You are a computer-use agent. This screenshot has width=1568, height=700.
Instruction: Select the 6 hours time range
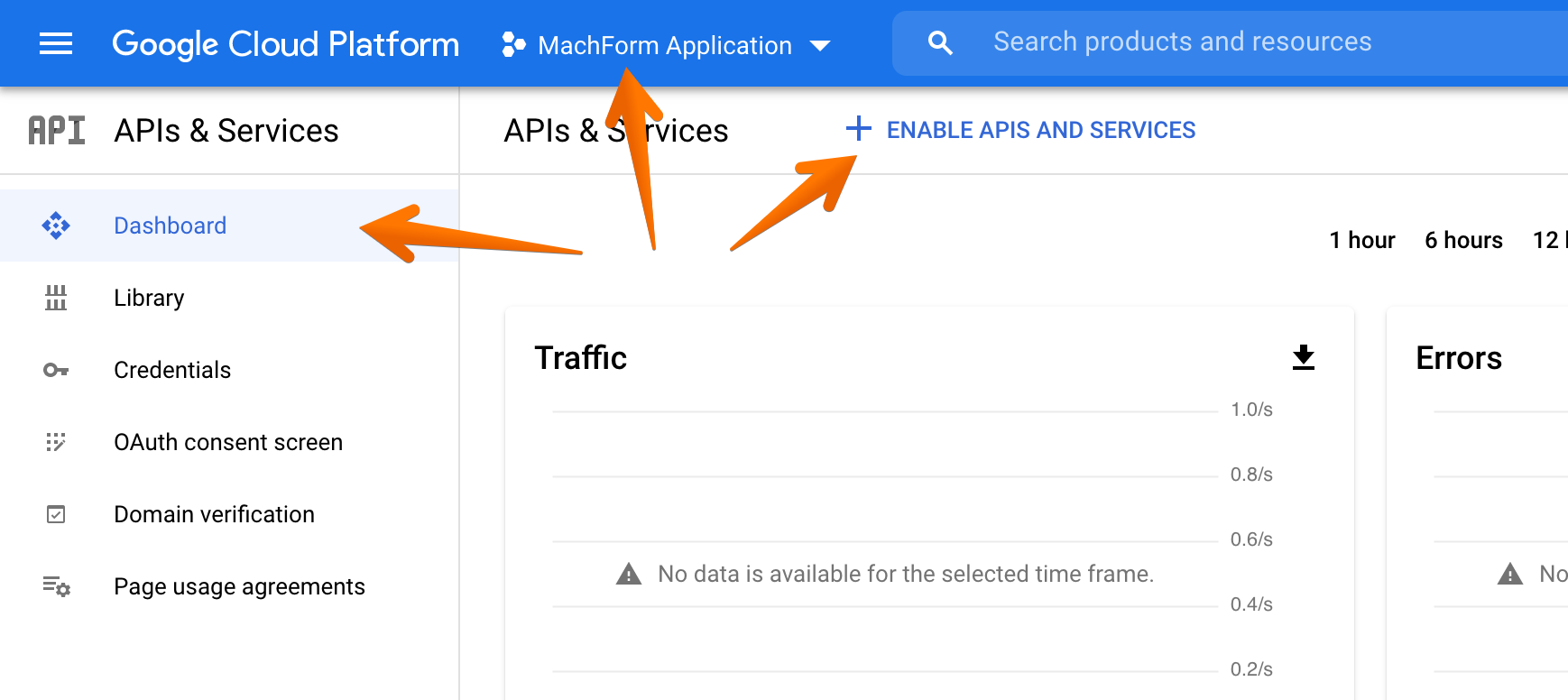coord(1463,240)
